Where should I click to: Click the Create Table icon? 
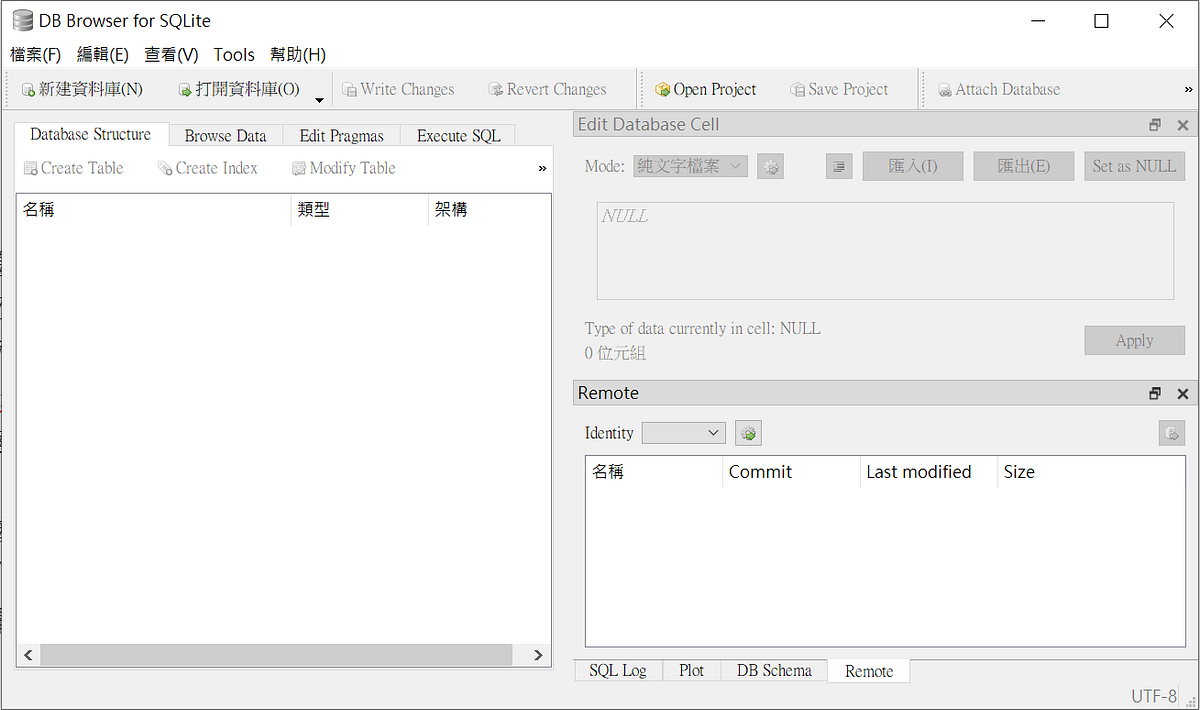[31, 168]
